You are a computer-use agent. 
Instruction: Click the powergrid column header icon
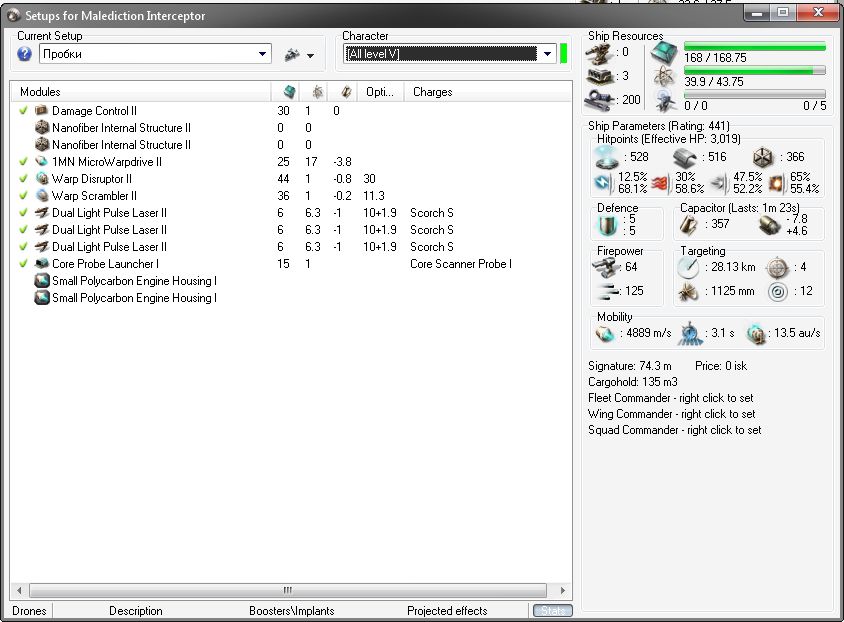pos(318,92)
